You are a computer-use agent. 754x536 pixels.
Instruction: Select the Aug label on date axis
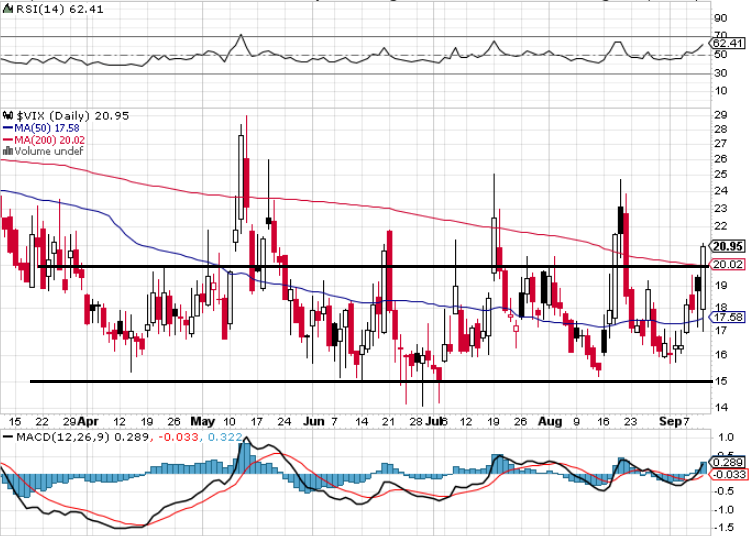[x=550, y=422]
